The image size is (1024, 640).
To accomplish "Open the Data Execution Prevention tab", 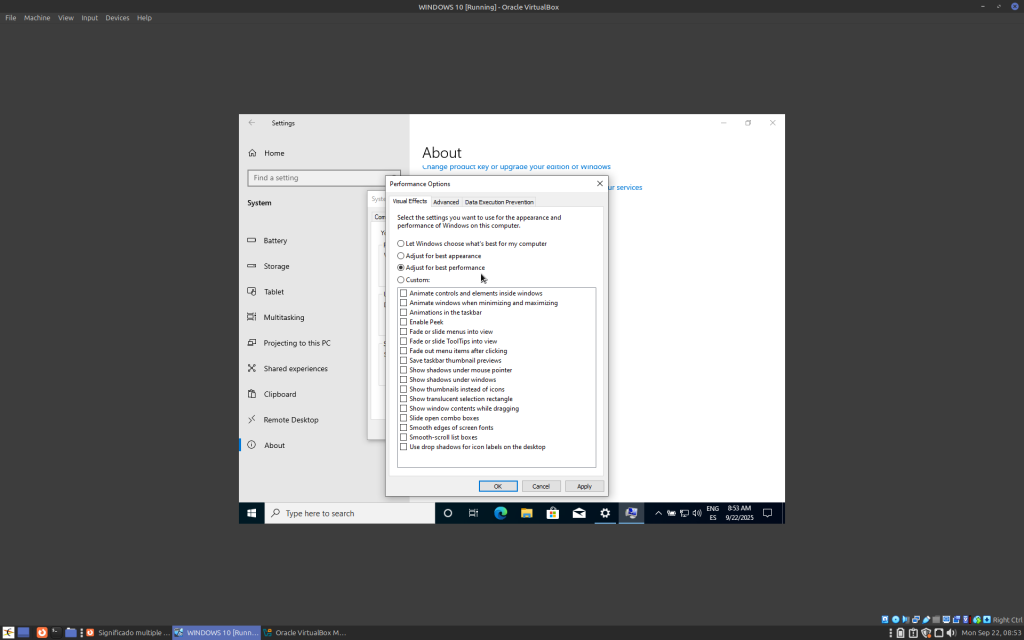I will point(499,202).
